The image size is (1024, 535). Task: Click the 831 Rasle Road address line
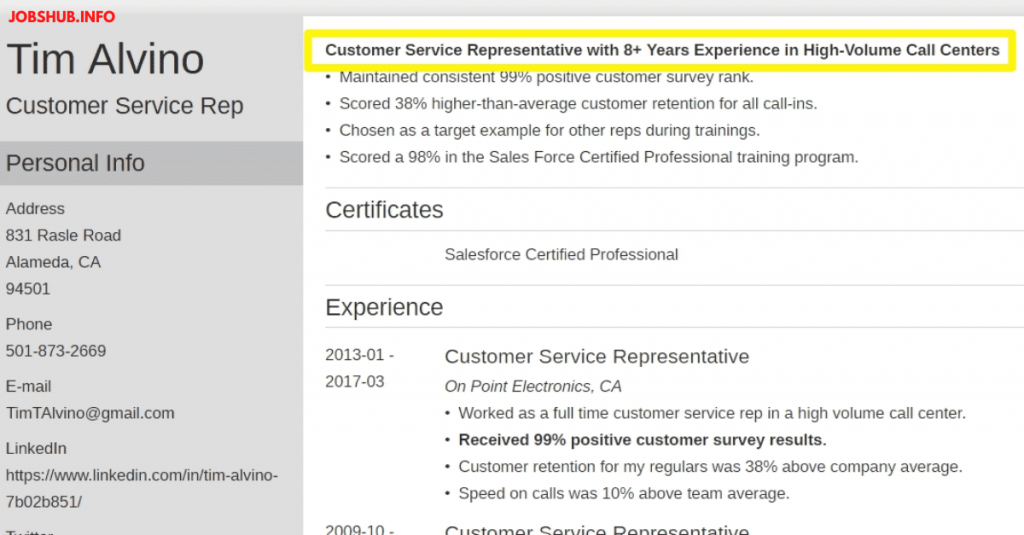63,236
